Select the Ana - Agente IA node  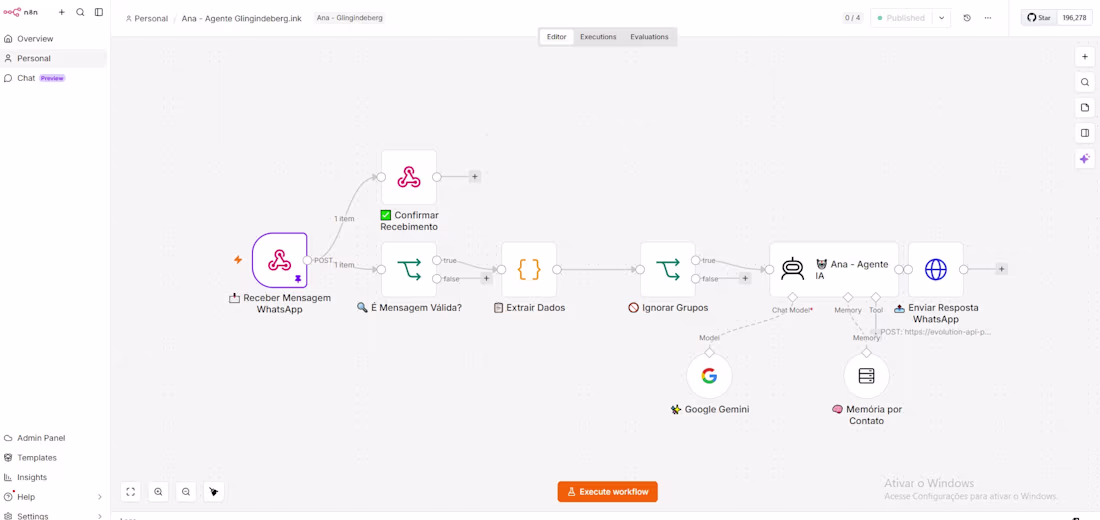click(834, 269)
